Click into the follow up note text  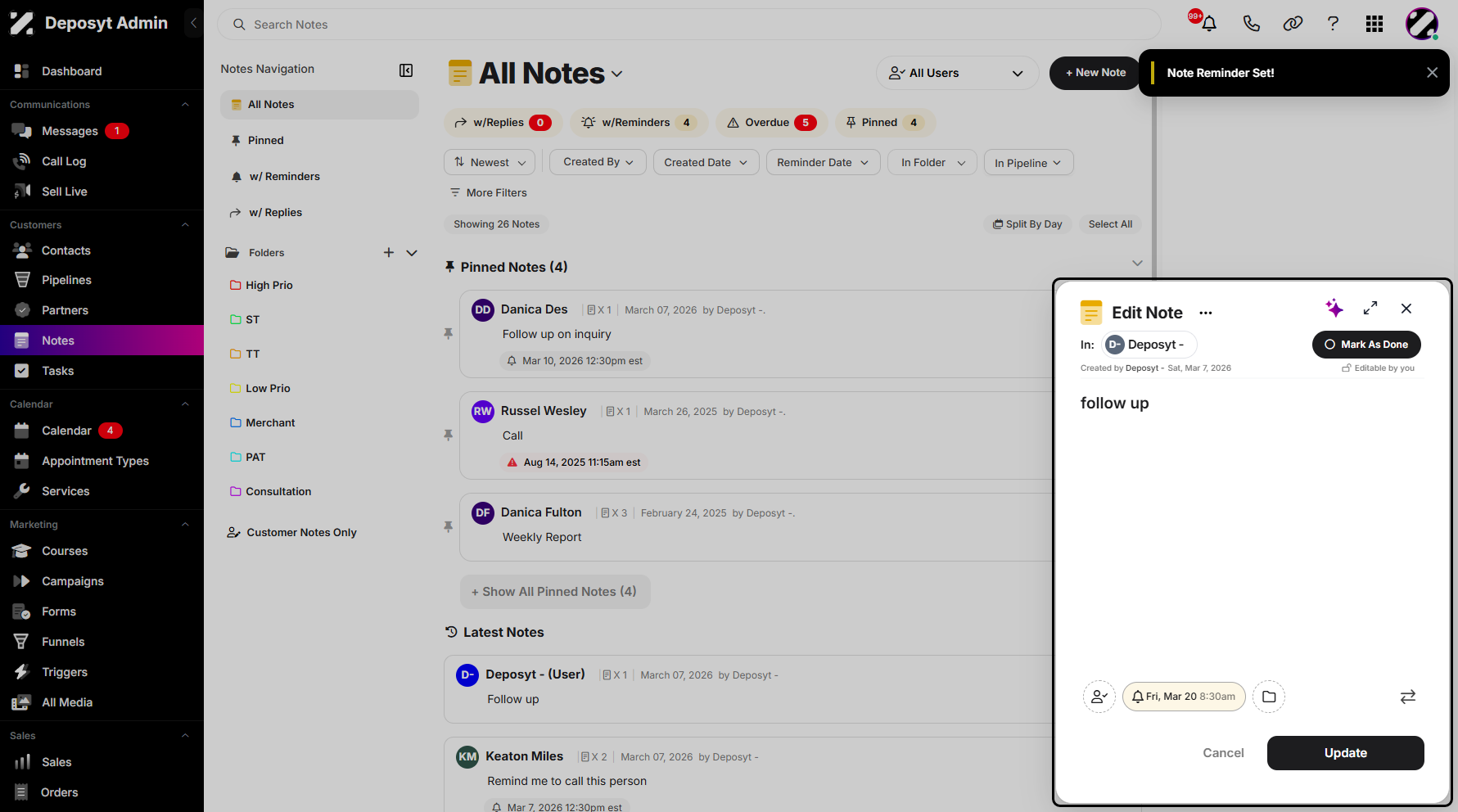pyautogui.click(x=1114, y=404)
